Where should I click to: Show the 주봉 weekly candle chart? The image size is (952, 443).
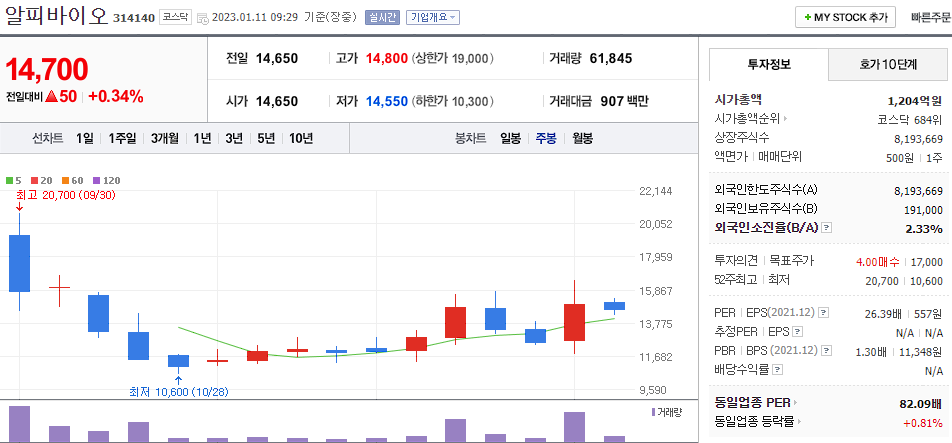(x=545, y=138)
